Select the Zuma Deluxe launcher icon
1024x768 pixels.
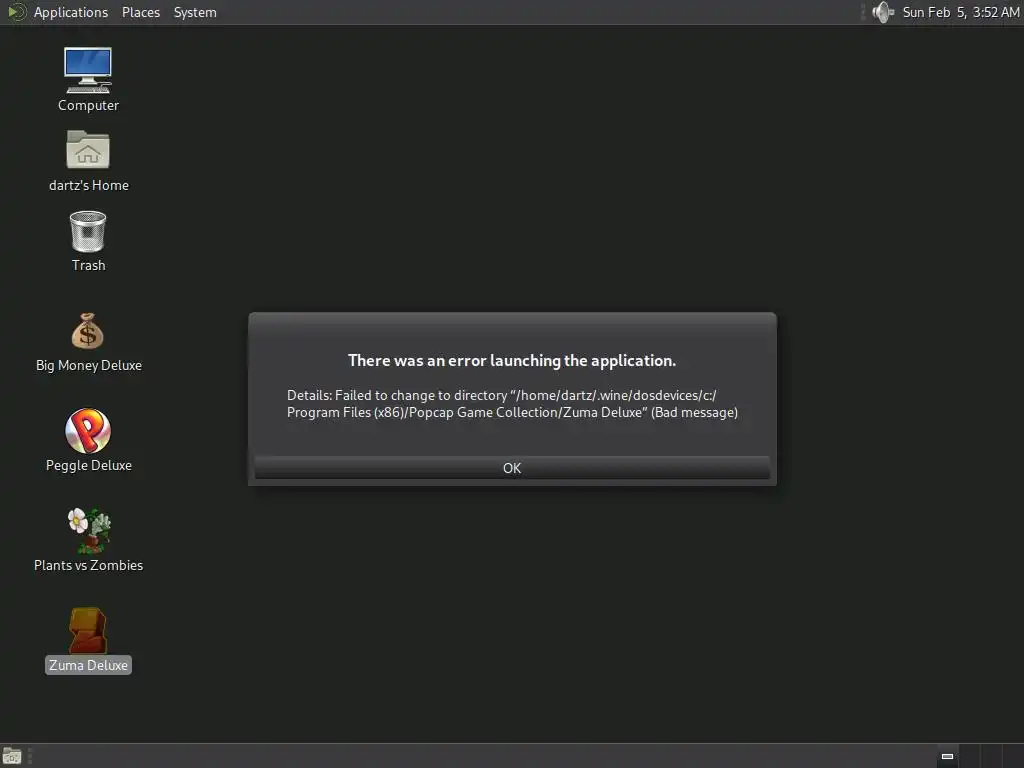point(88,630)
